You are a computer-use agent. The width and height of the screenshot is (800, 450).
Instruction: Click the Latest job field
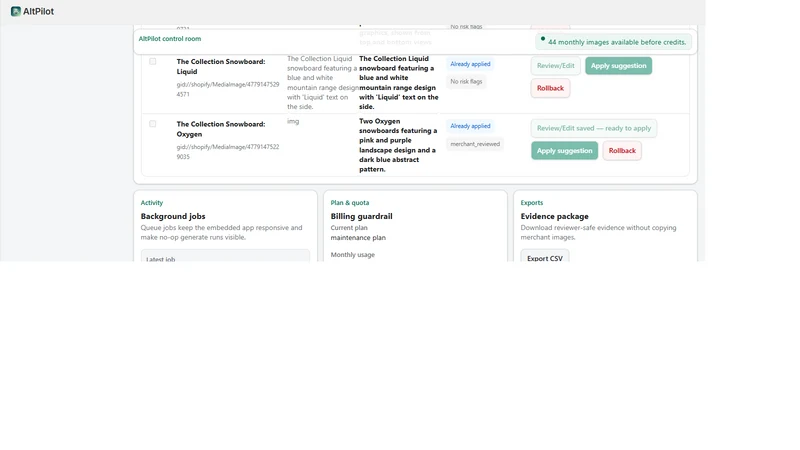click(225, 256)
